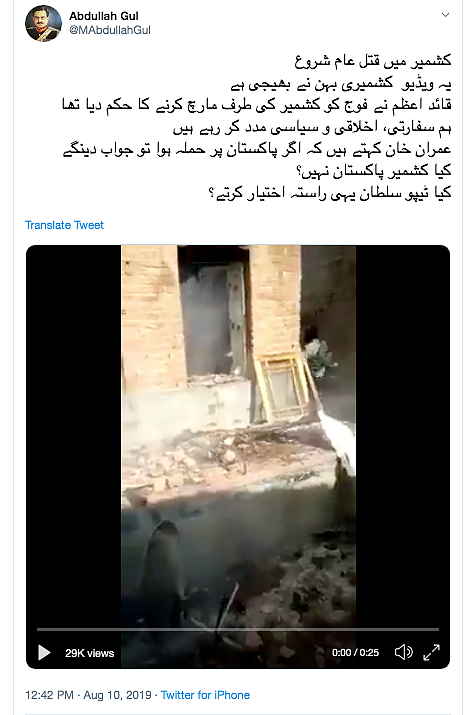Click the video progress bar

(238, 629)
